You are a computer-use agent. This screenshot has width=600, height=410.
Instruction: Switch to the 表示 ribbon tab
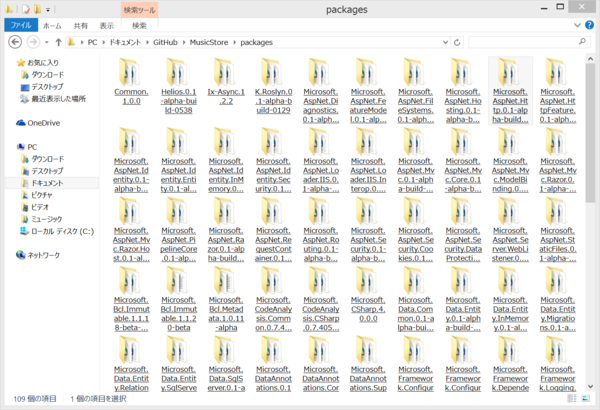pyautogui.click(x=107, y=26)
